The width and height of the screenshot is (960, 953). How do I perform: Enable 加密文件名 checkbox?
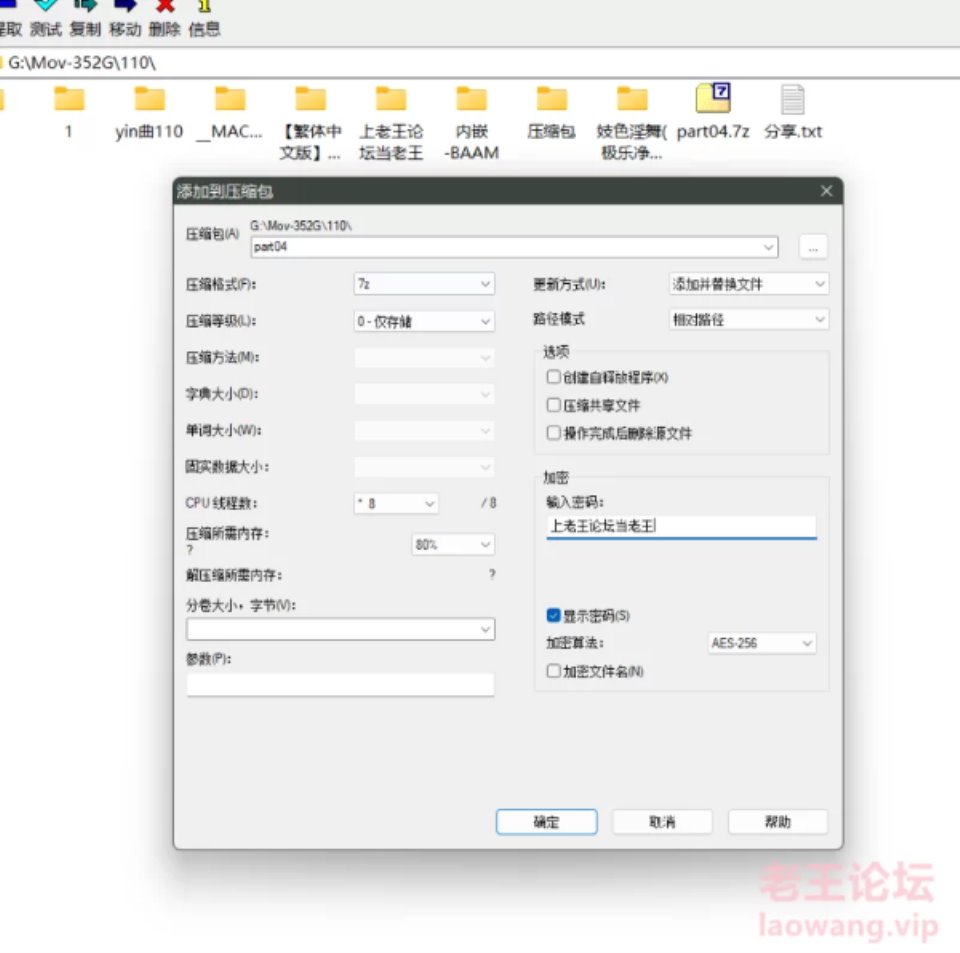pyautogui.click(x=553, y=671)
